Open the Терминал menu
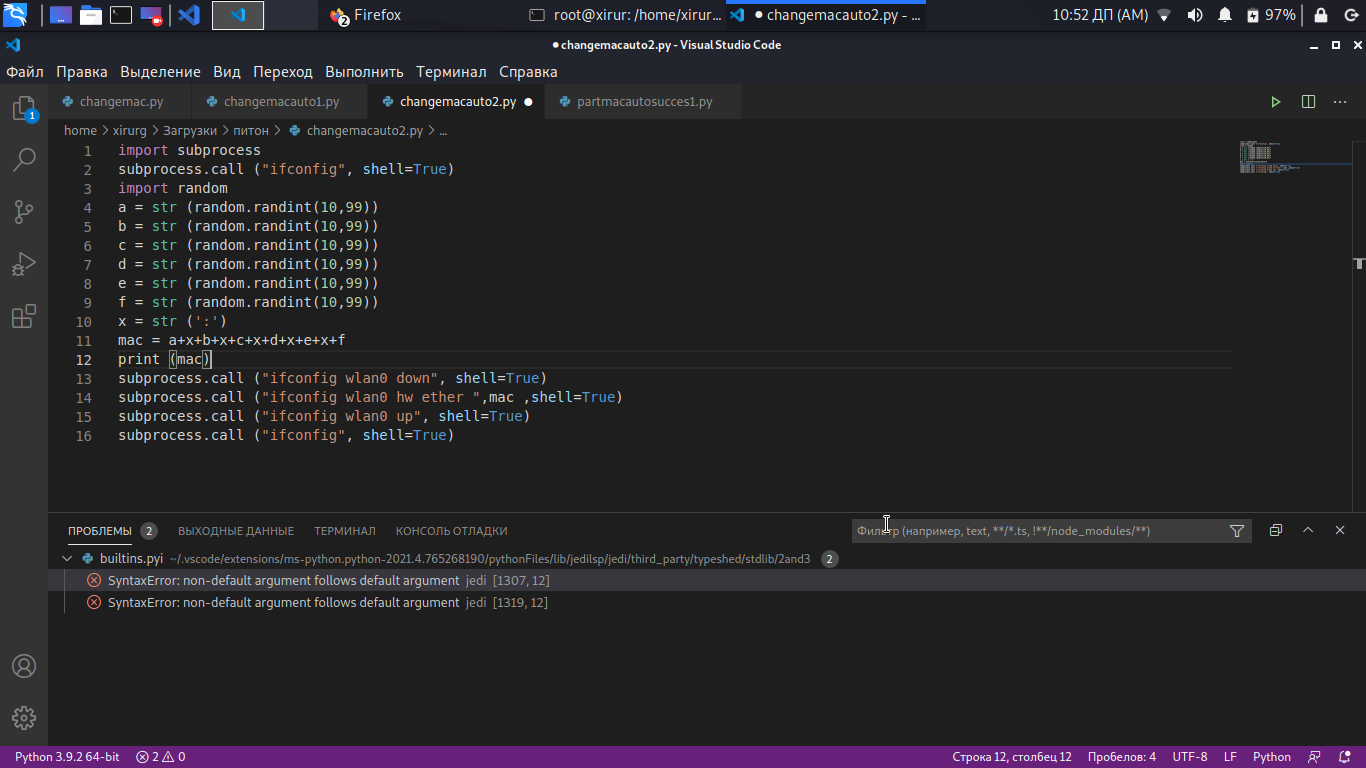Screen dimensions: 1366x768 [451, 72]
